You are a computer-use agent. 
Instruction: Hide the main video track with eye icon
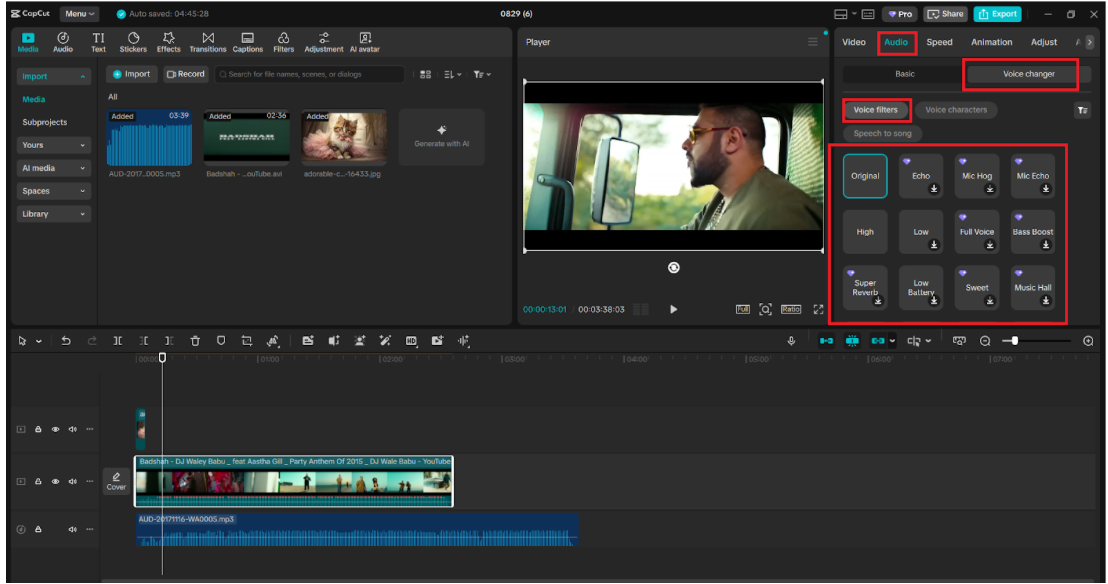[55, 482]
